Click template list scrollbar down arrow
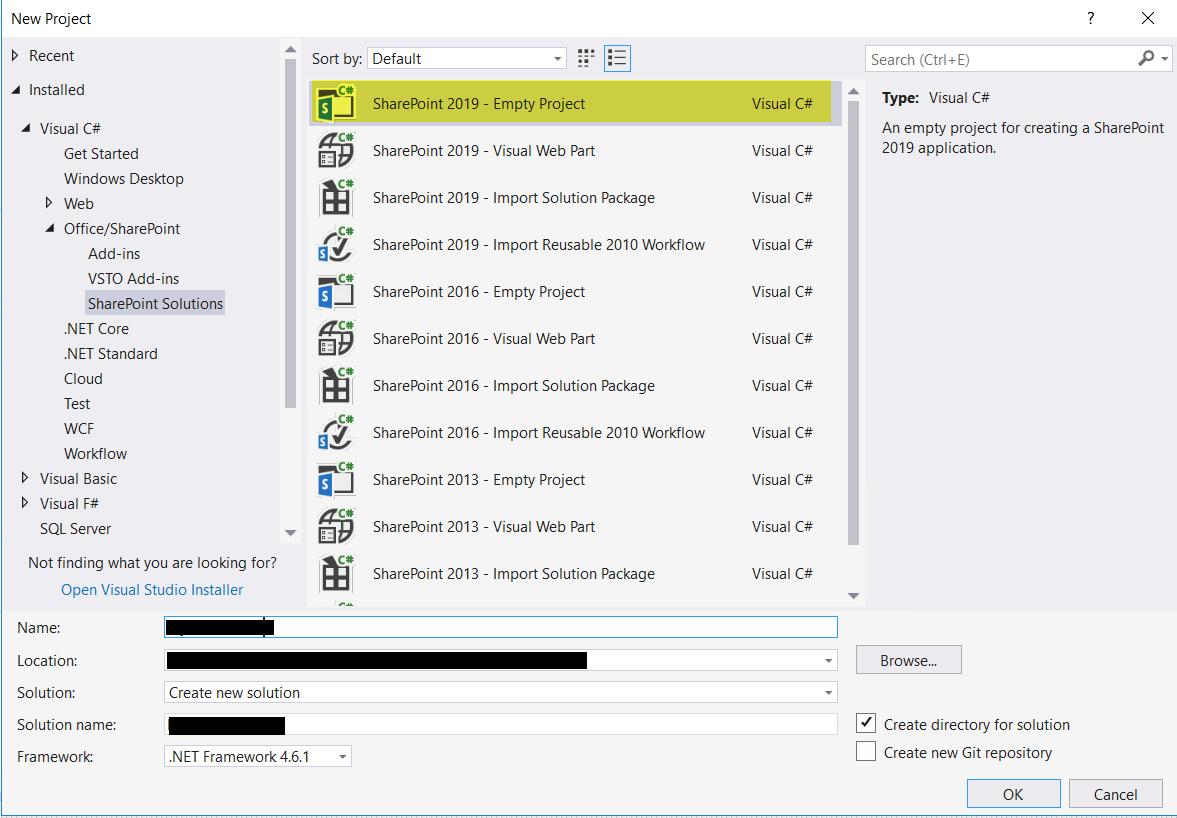Viewport: 1177px width, 818px height. tap(853, 596)
